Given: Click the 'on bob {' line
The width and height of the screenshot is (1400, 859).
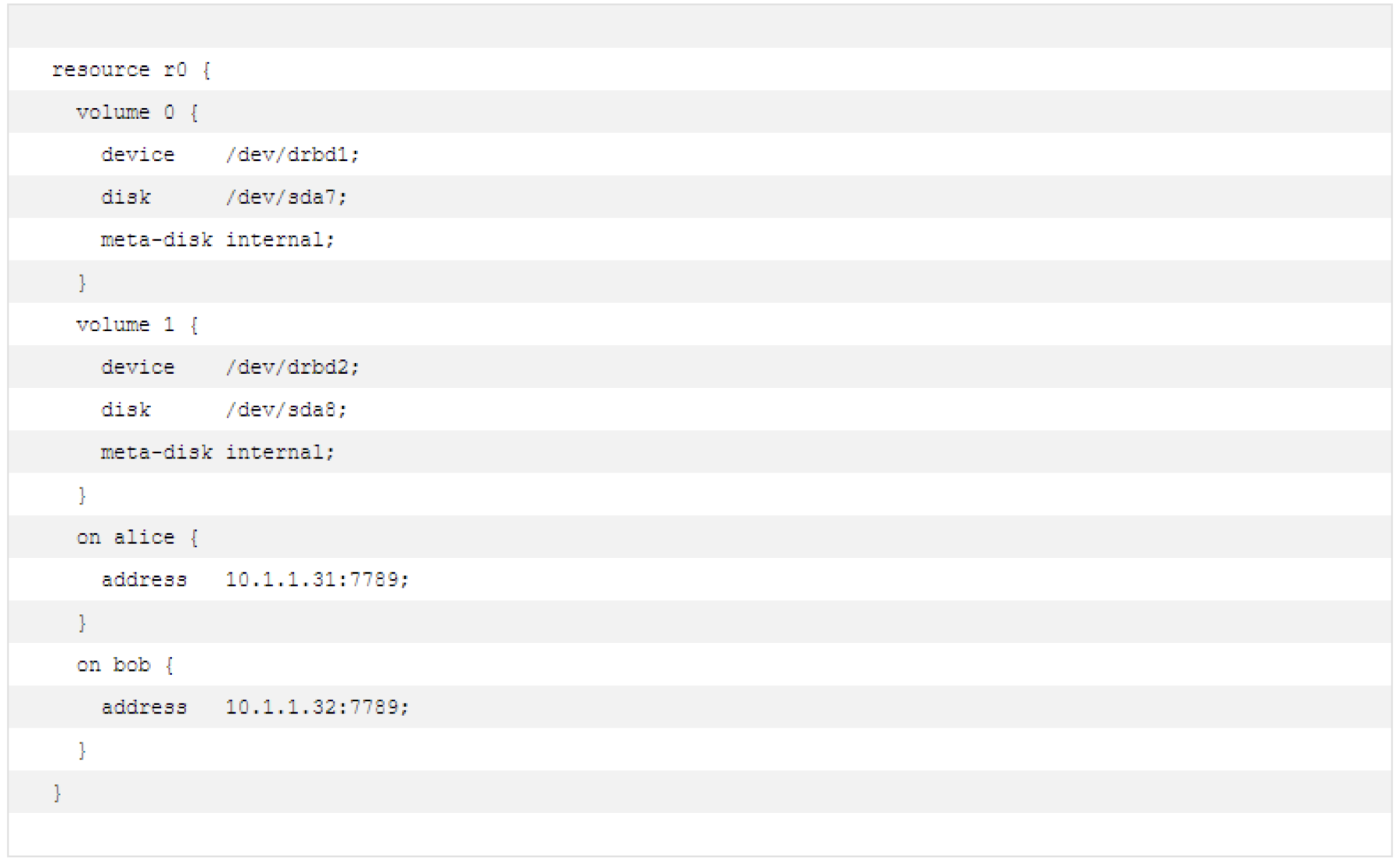Looking at the screenshot, I should (125, 665).
